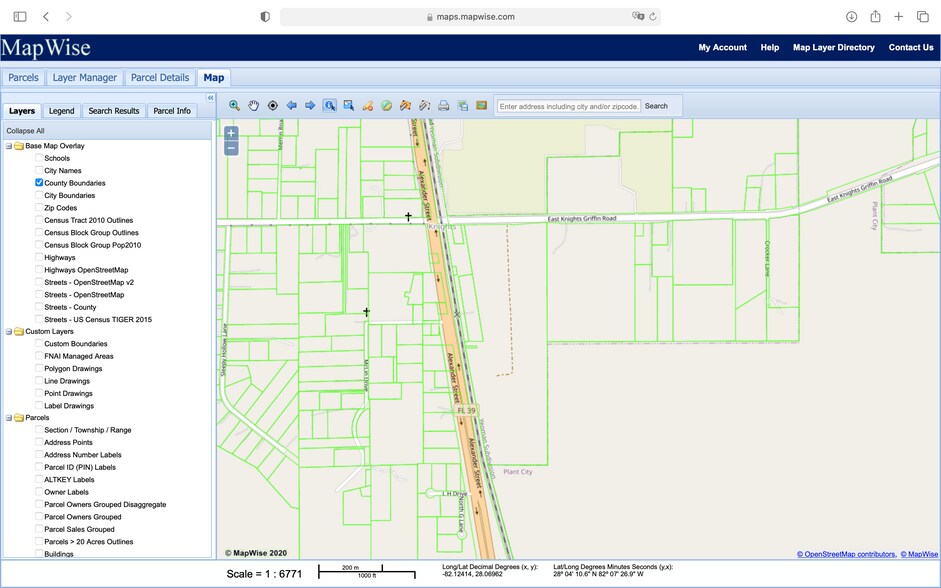Select the zoom magnifier tool
Viewport: 941px width, 588px height.
[x=234, y=105]
